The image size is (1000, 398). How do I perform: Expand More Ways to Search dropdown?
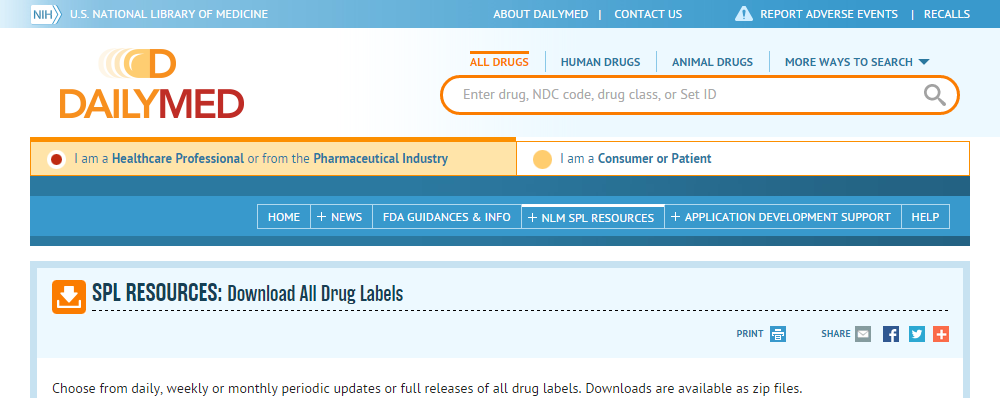pyautogui.click(x=857, y=62)
